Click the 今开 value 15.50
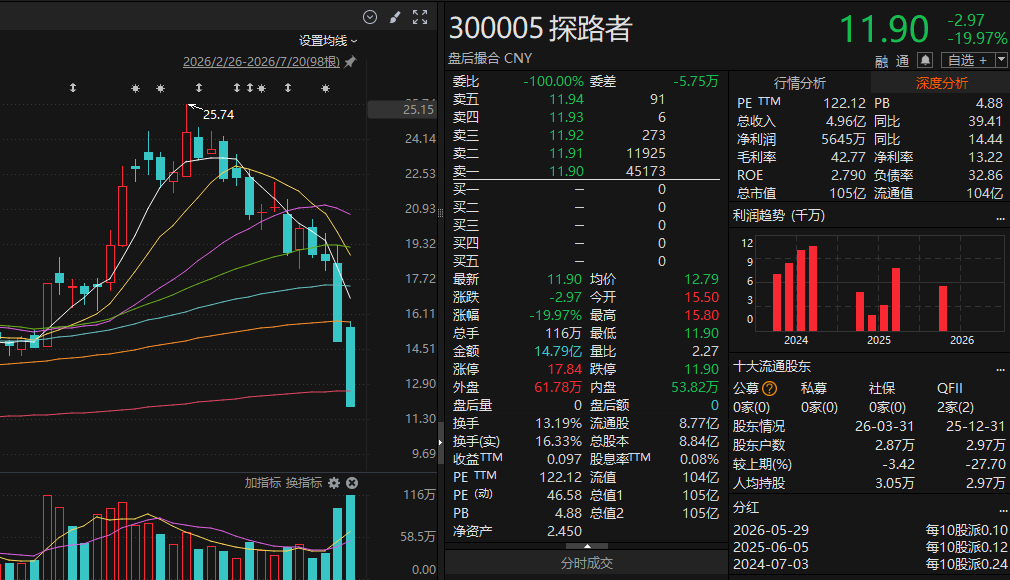1010x580 pixels. tap(701, 297)
